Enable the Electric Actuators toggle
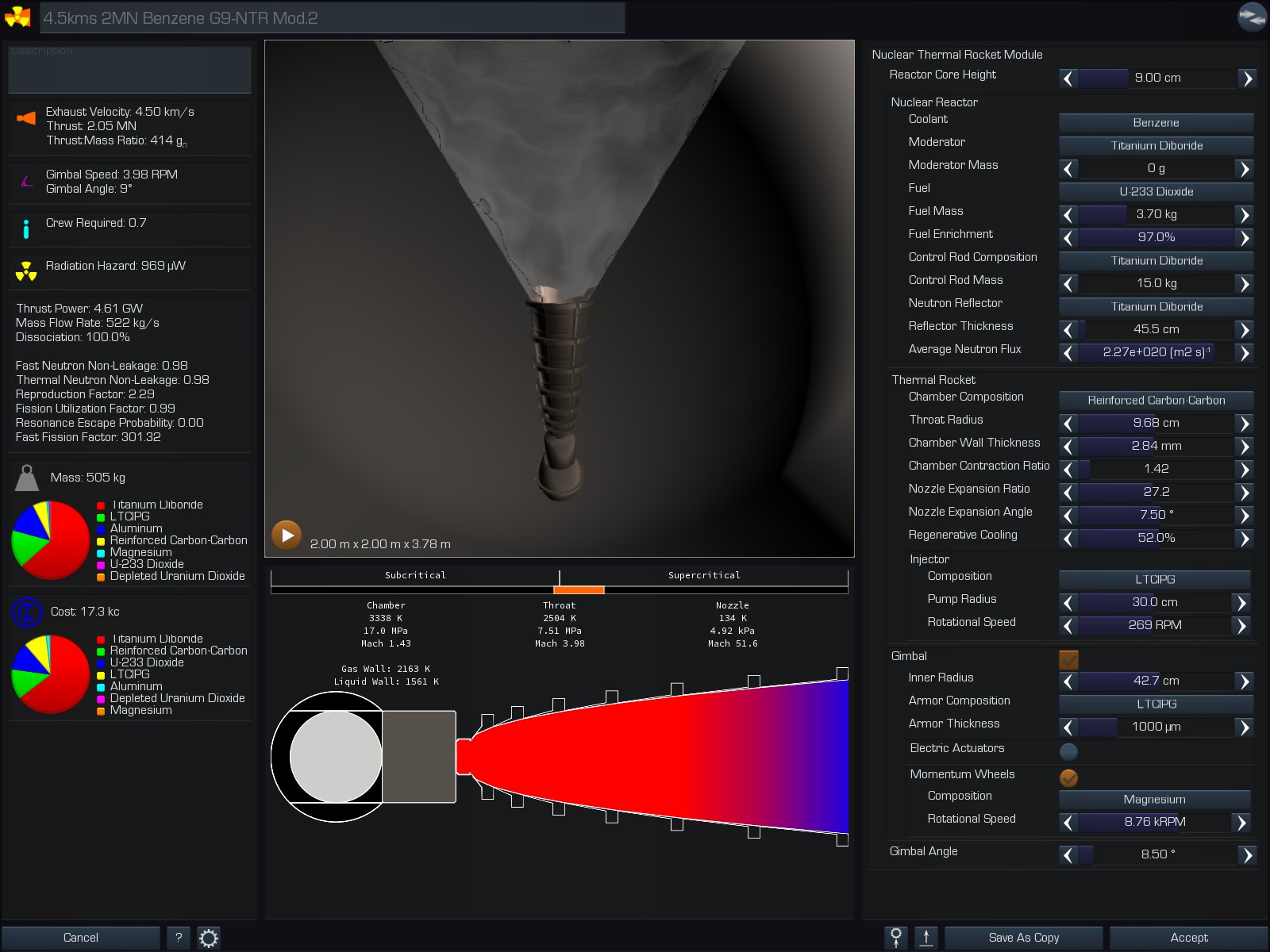 click(1068, 751)
